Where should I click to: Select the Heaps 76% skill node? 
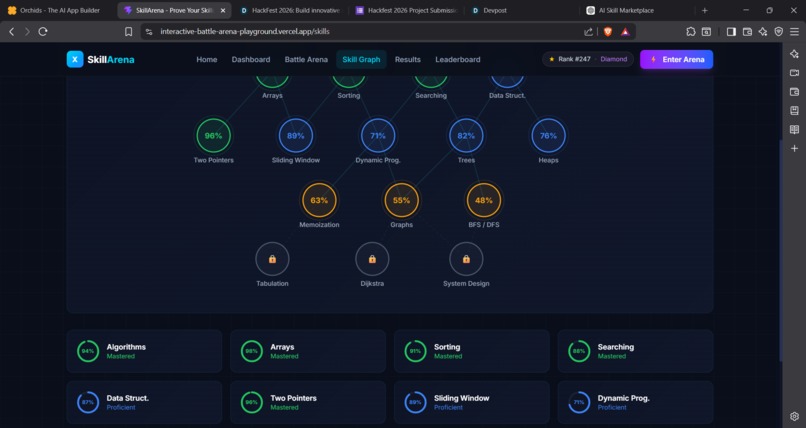coord(548,136)
